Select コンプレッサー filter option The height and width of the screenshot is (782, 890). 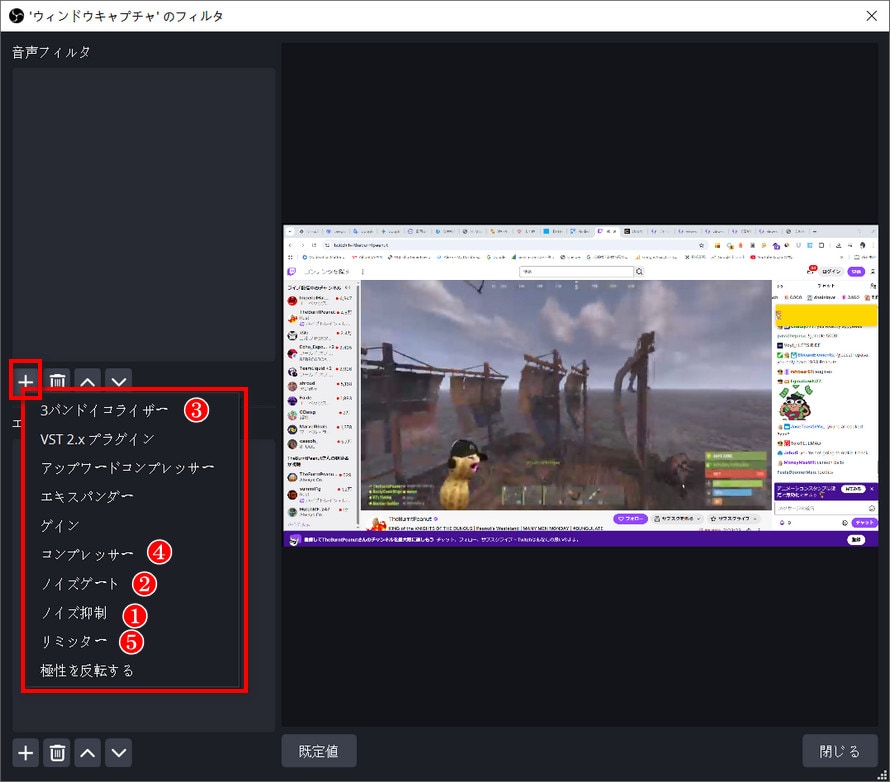click(87, 554)
